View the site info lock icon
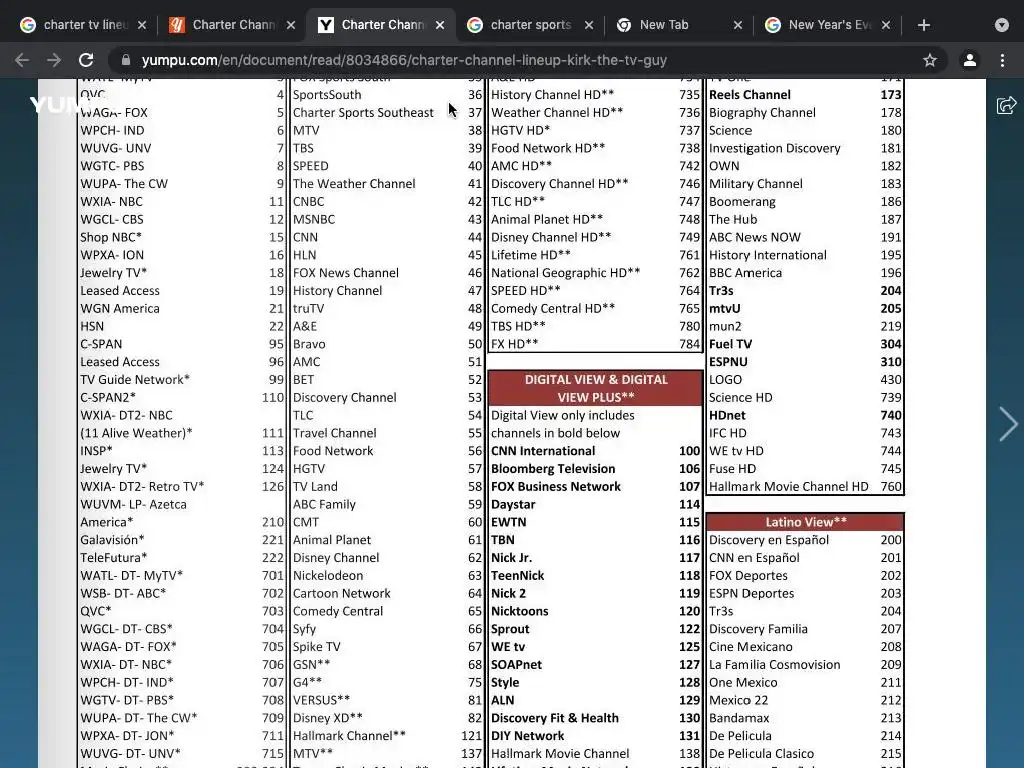This screenshot has width=1024, height=768. pos(125,60)
